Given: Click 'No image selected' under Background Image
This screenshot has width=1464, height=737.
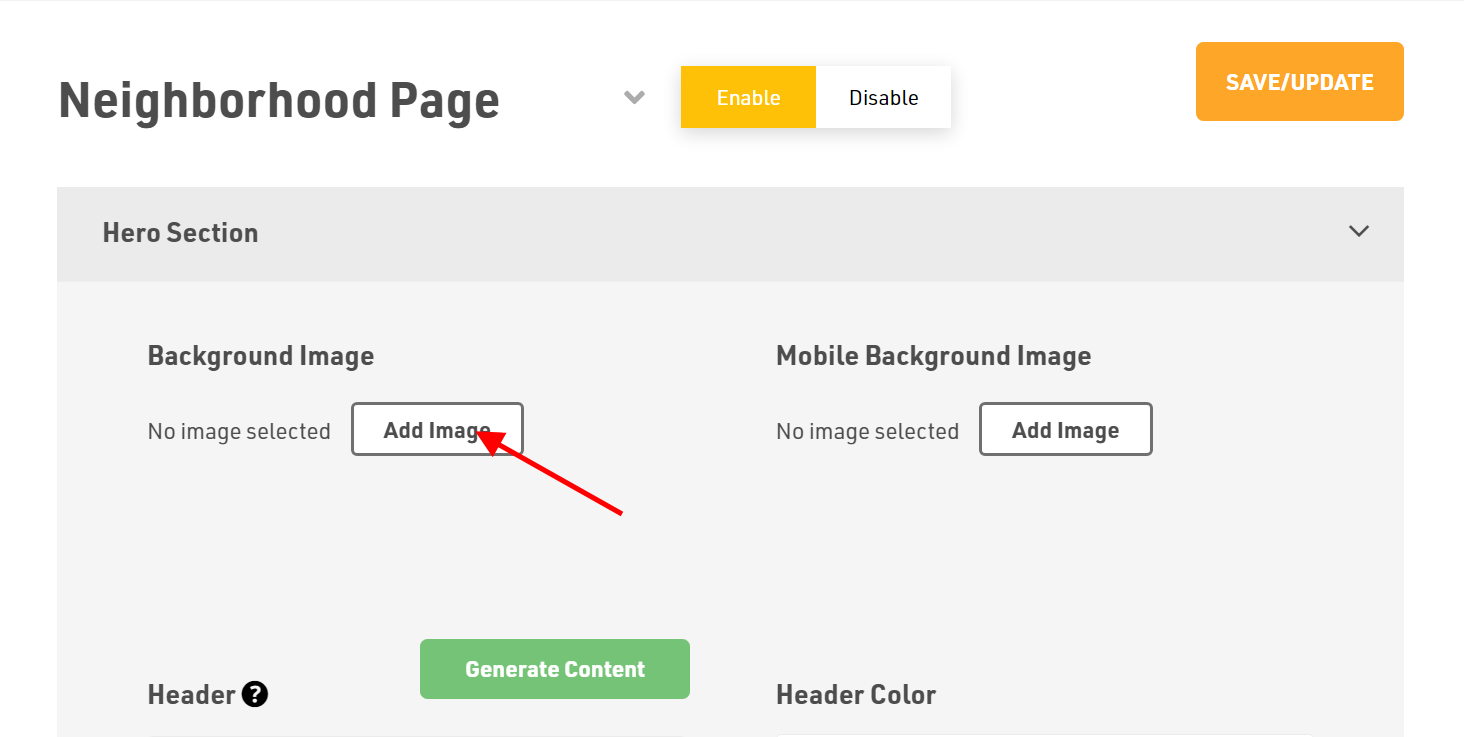Looking at the screenshot, I should tap(239, 431).
